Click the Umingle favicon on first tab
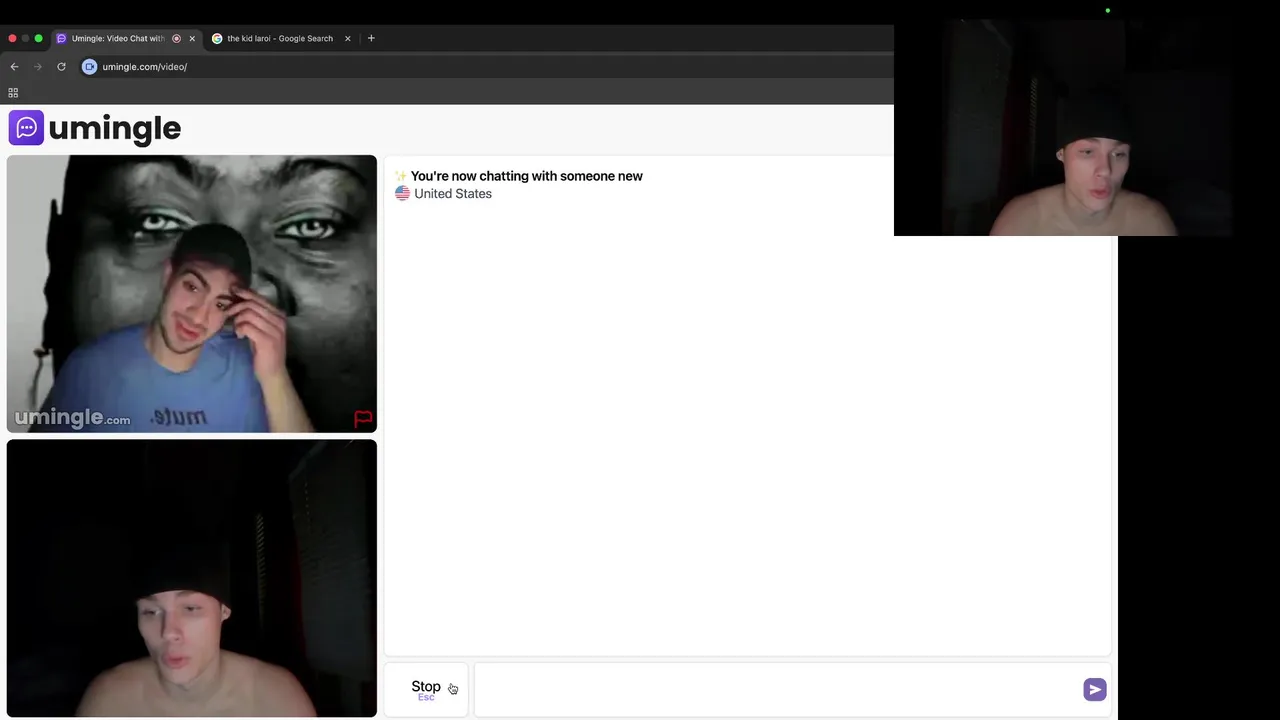 pyautogui.click(x=61, y=38)
